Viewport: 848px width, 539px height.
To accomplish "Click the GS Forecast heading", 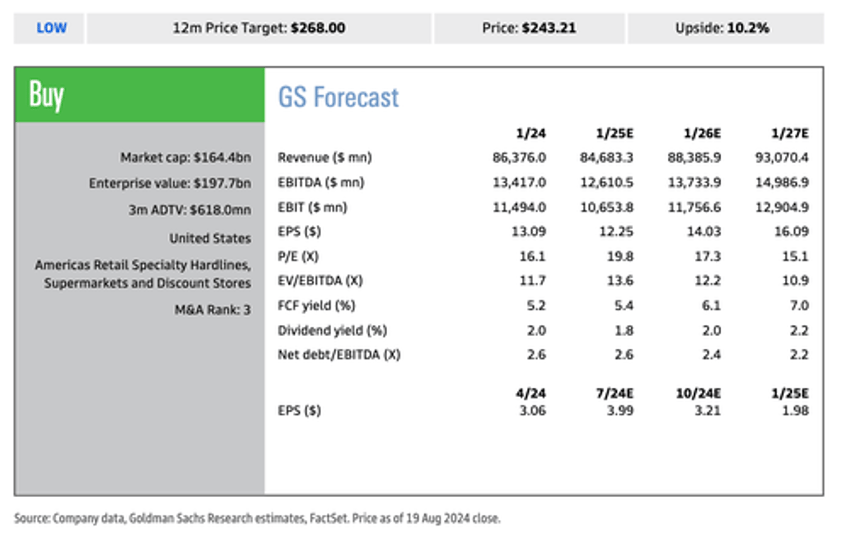I will 339,97.
